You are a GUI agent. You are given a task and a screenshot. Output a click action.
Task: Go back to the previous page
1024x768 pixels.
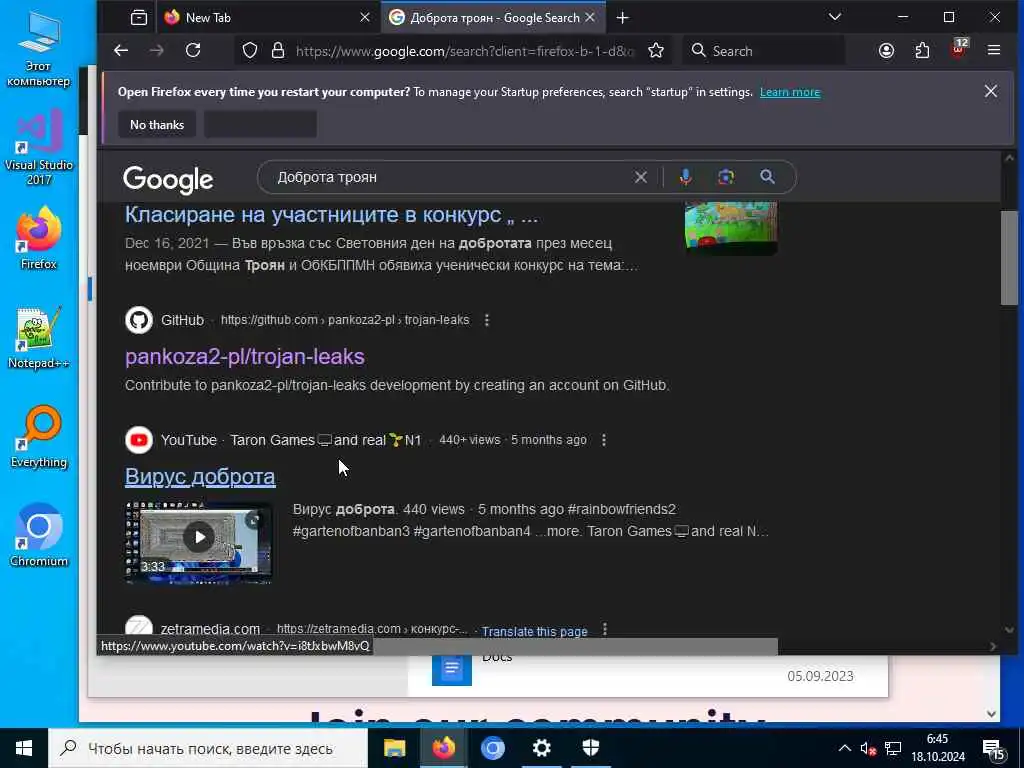tap(121, 50)
